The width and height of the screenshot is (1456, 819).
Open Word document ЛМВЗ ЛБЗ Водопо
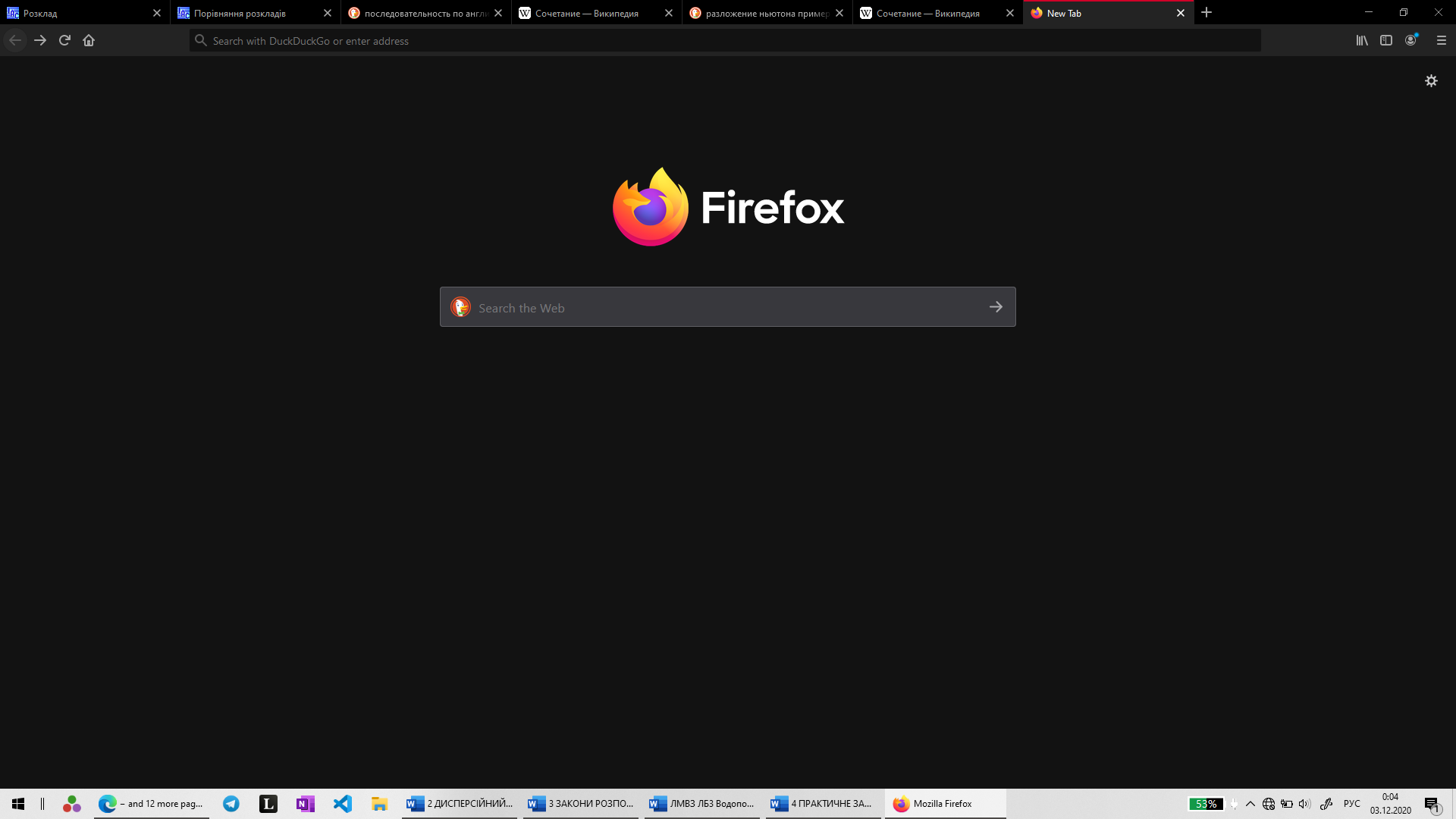[x=702, y=804]
